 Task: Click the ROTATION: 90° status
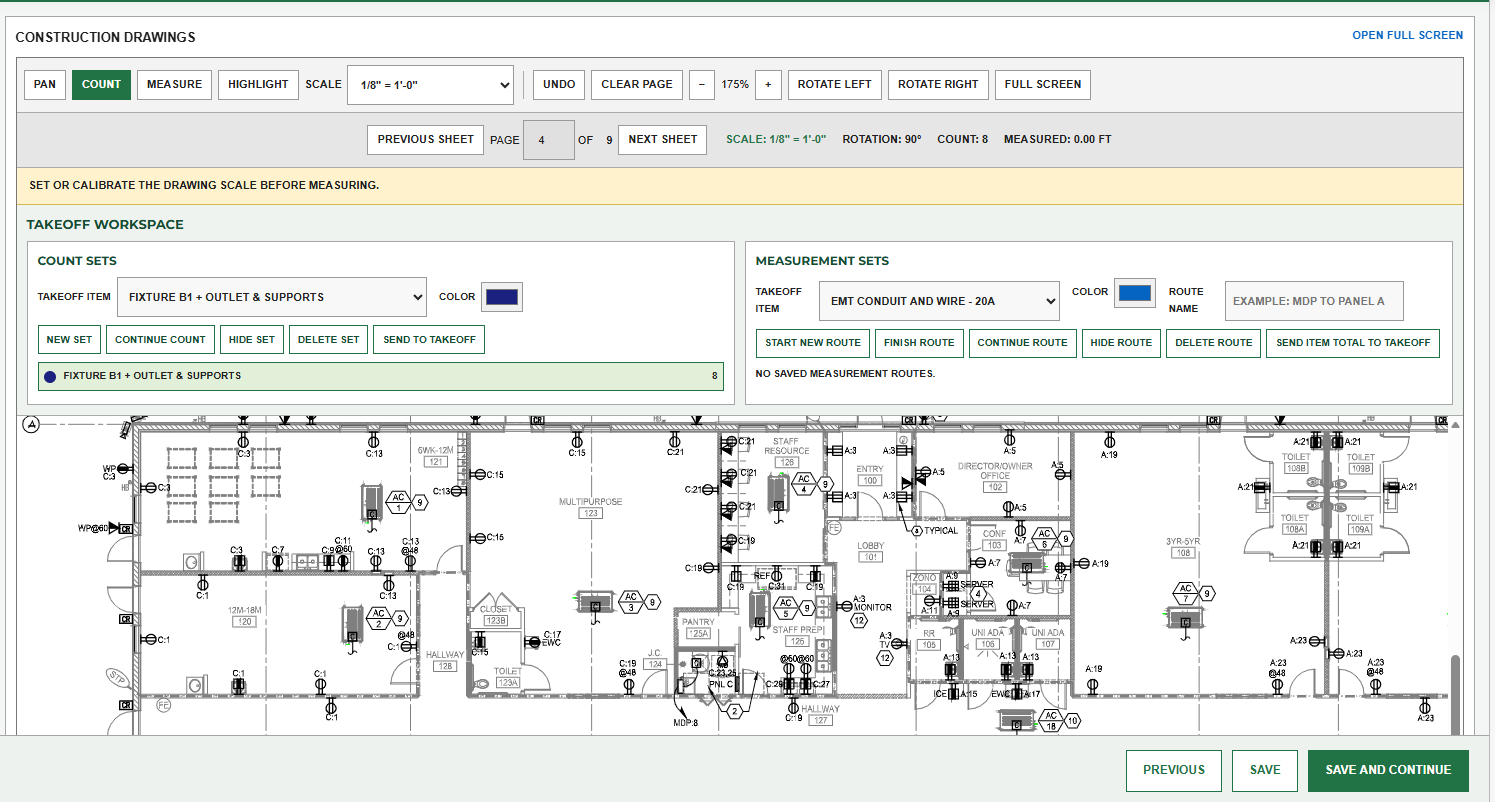882,139
